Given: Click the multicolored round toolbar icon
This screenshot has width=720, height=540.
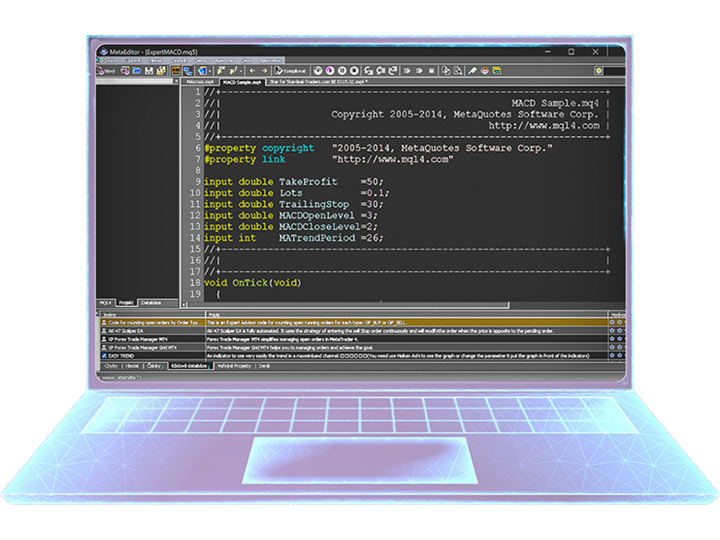Looking at the screenshot, I should 484,71.
